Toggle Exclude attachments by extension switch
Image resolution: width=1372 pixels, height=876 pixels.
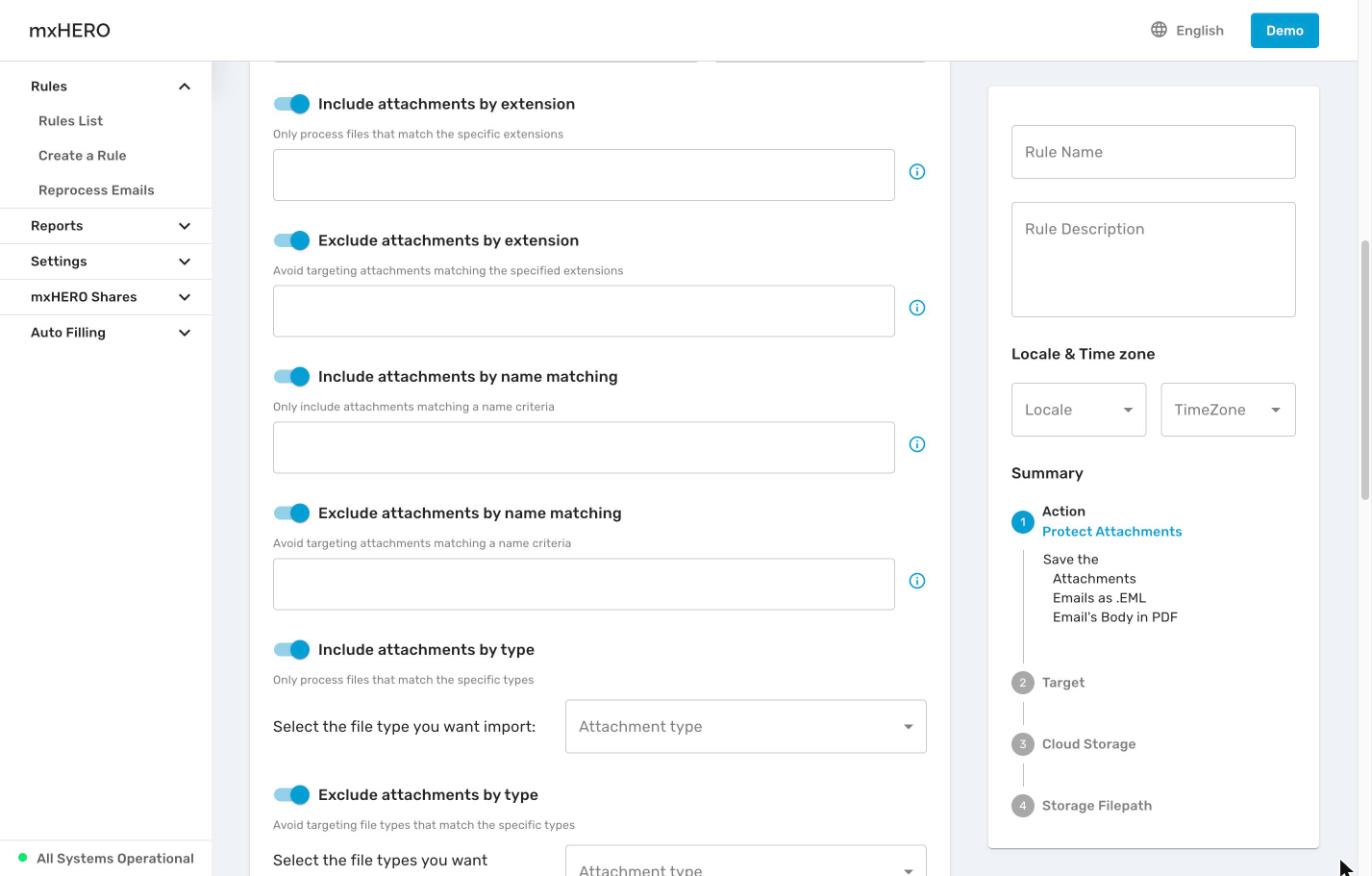[292, 241]
